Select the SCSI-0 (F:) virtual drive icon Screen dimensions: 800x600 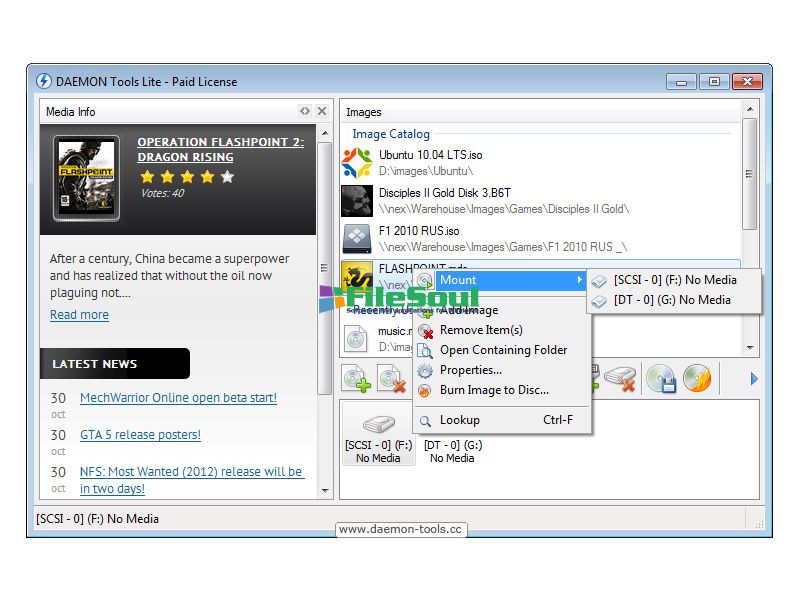[378, 438]
